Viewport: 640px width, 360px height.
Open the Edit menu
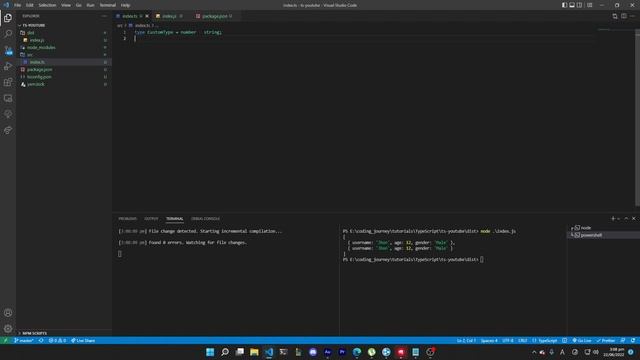pos(30,5)
